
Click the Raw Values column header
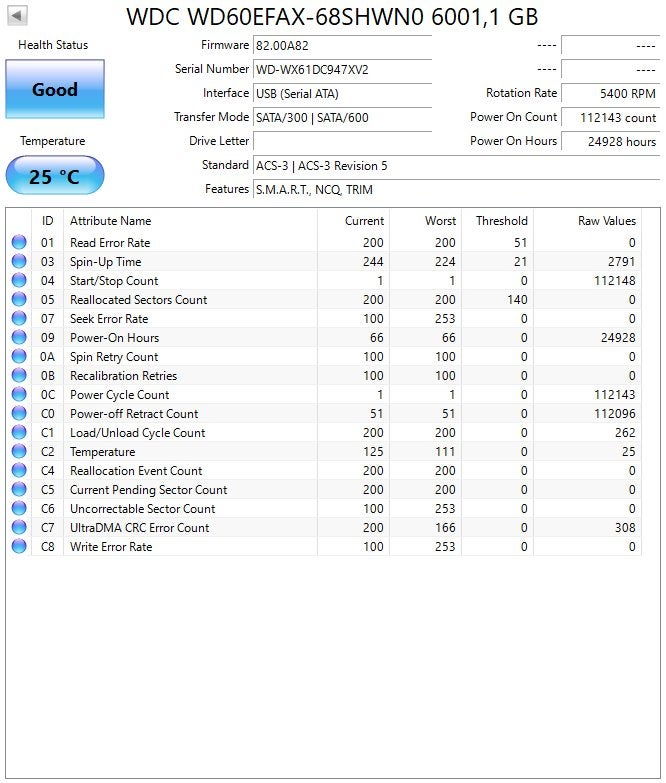[x=587, y=221]
